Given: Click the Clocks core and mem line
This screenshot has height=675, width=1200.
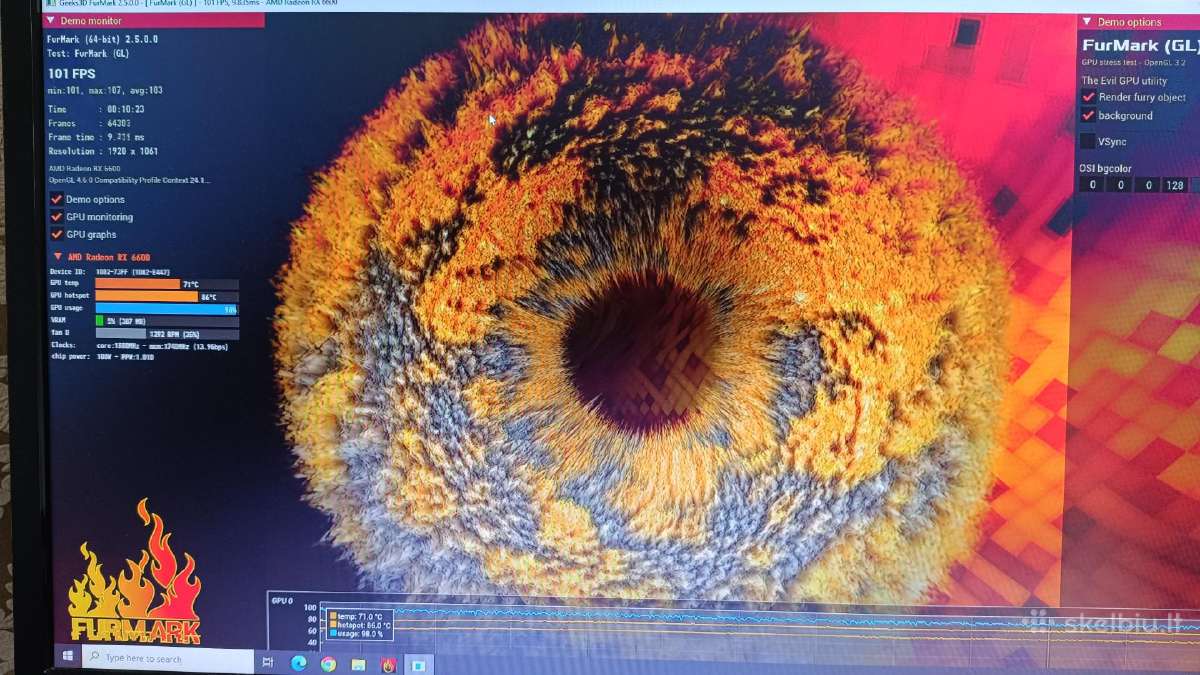Looking at the screenshot, I should click(x=139, y=346).
